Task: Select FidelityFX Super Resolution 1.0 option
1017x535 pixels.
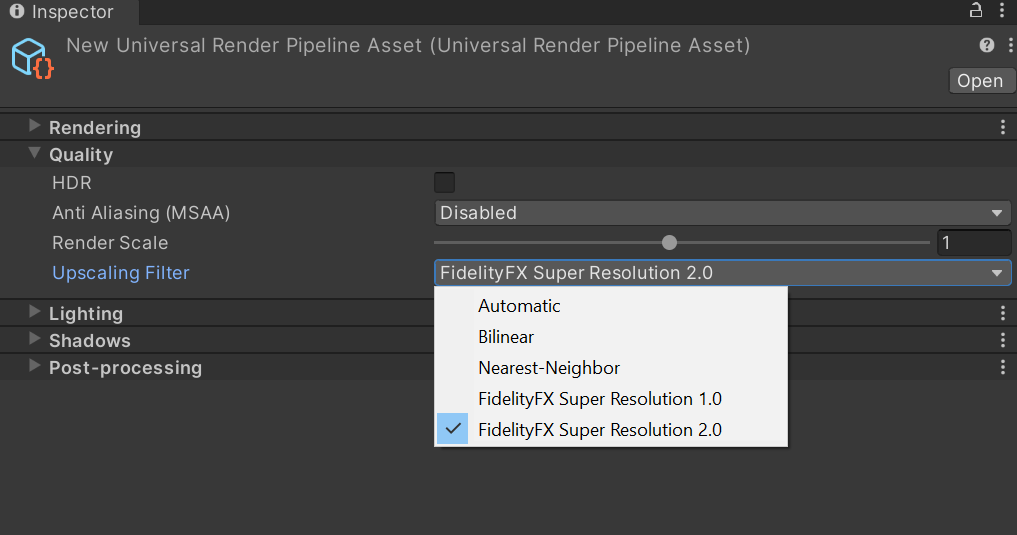Action: (599, 399)
